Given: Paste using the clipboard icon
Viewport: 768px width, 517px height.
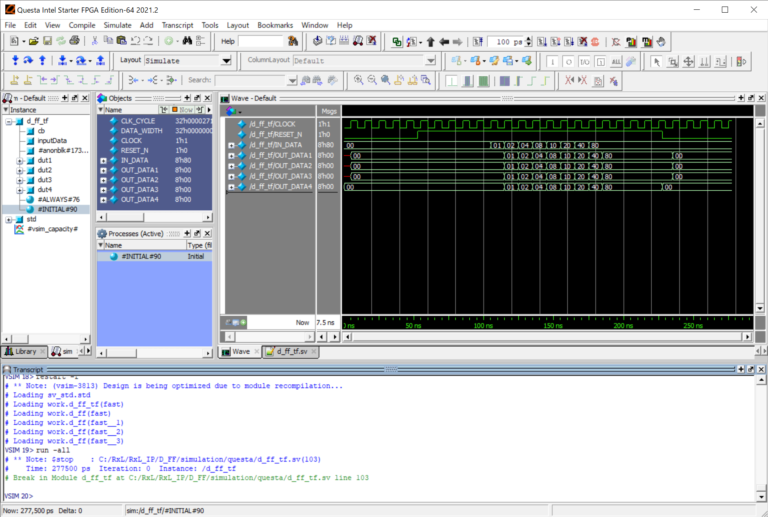Looking at the screenshot, I should click(x=121, y=41).
